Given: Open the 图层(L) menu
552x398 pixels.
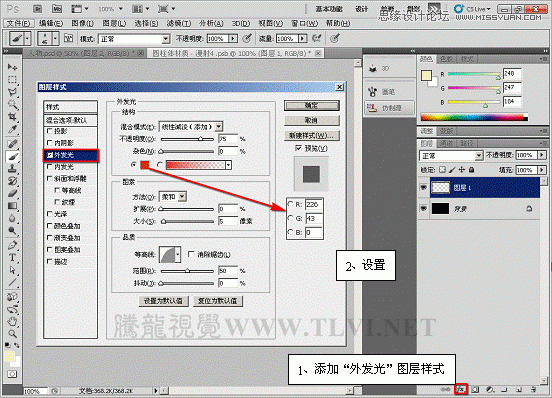Looking at the screenshot, I should coord(114,23).
